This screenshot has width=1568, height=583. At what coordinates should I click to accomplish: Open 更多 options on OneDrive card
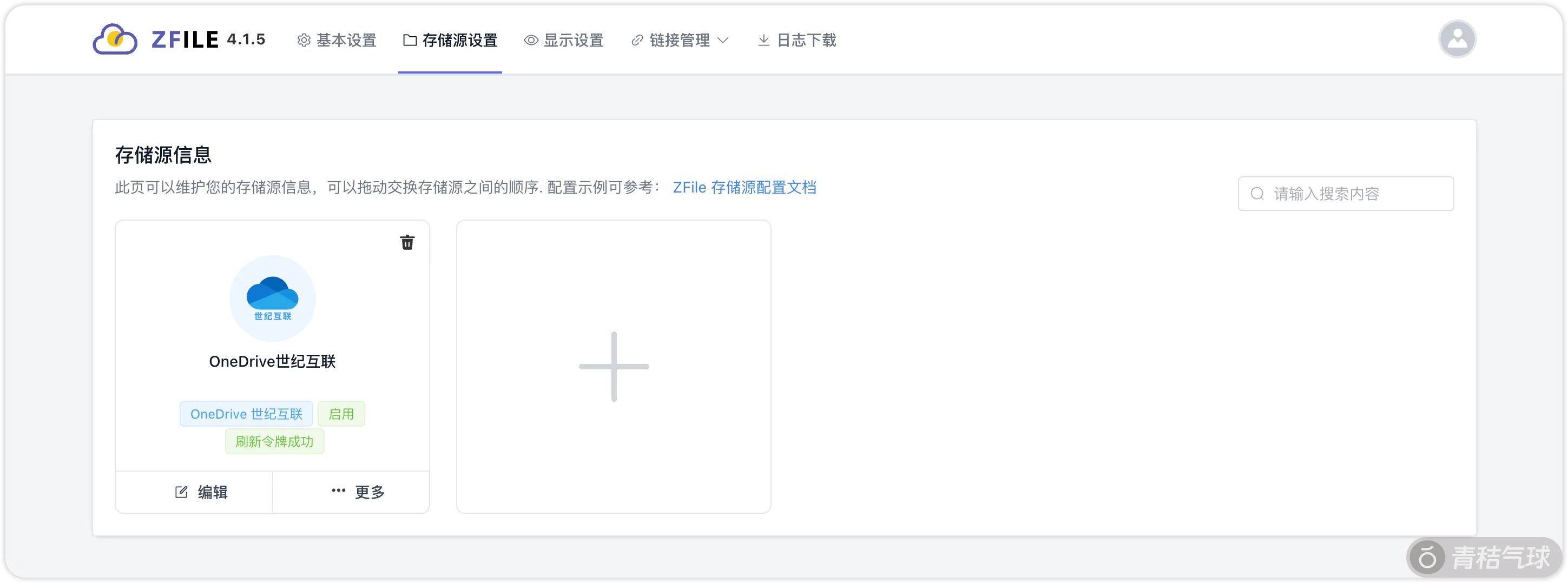coord(351,492)
